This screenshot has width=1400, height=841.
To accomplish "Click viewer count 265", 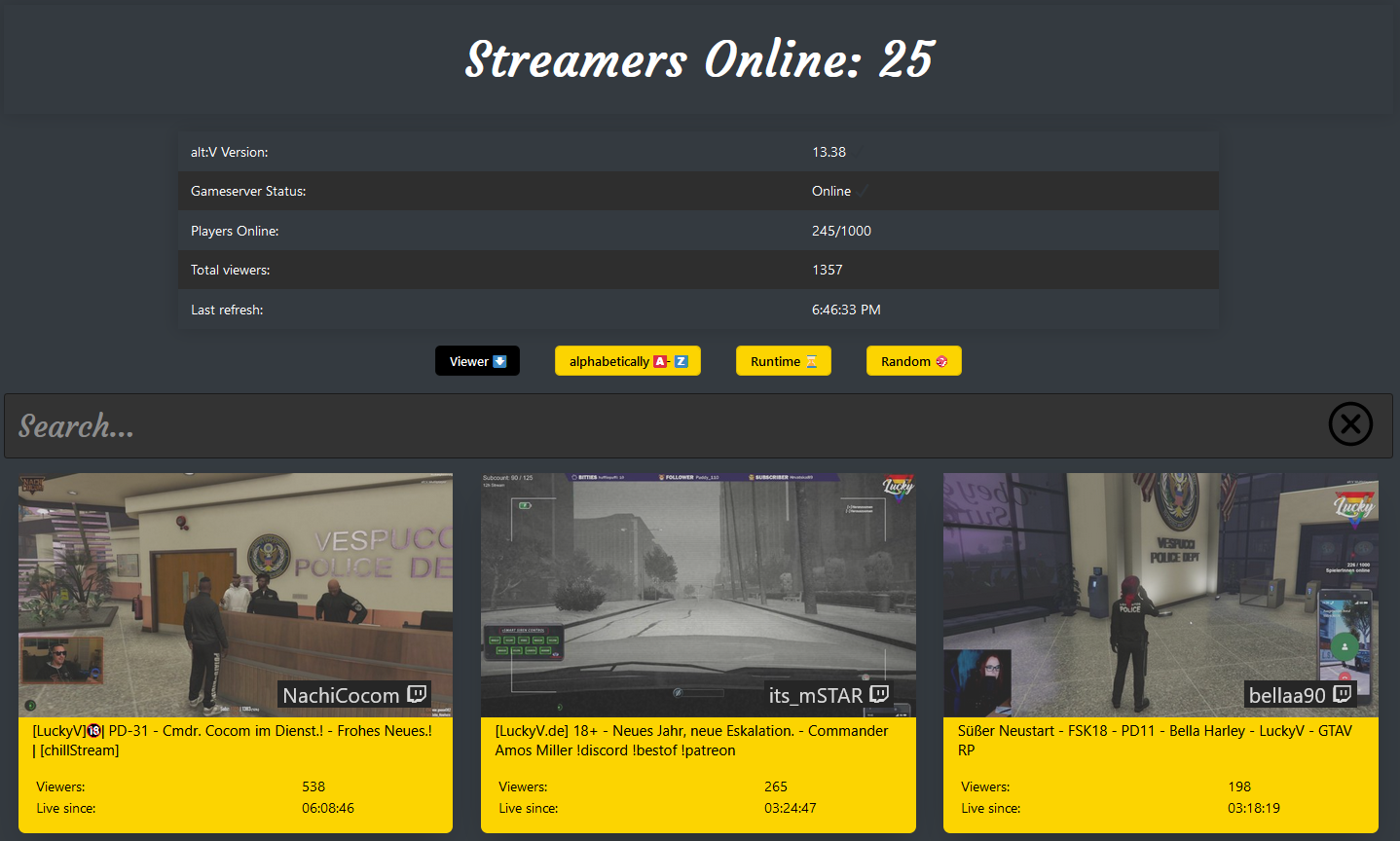I will click(x=776, y=786).
